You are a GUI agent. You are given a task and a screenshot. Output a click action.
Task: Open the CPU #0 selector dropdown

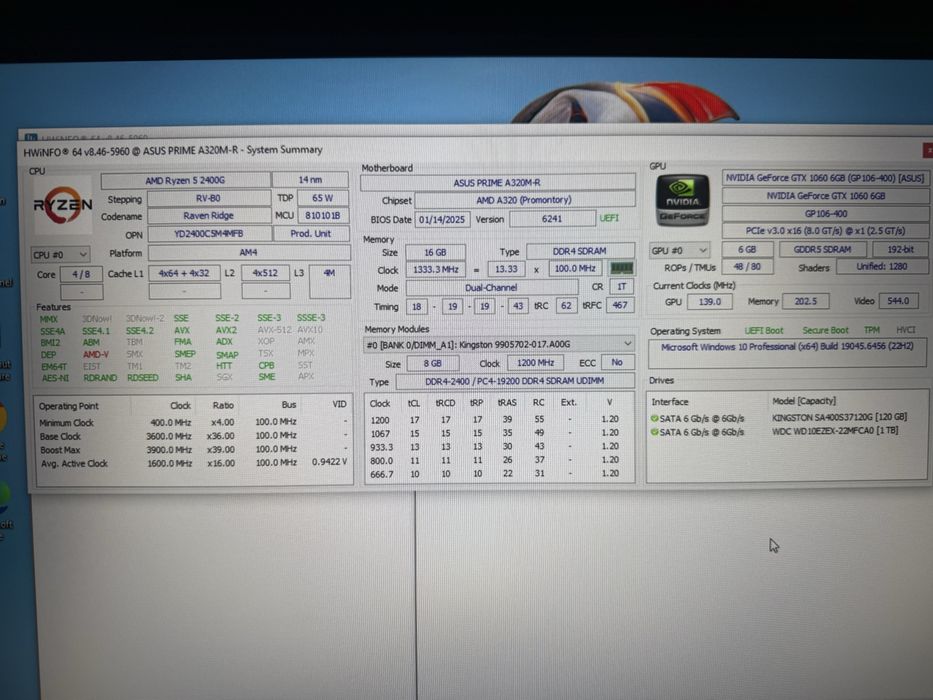pyautogui.click(x=60, y=255)
